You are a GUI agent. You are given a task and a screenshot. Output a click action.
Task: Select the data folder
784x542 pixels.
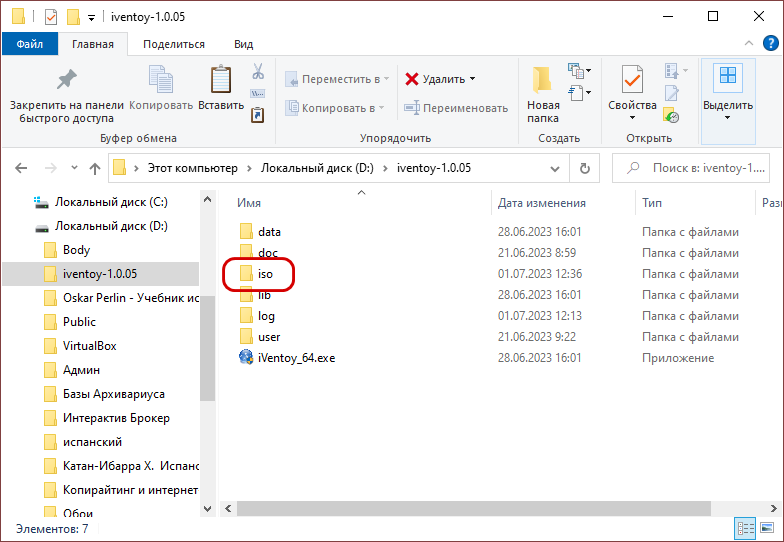pos(260,232)
